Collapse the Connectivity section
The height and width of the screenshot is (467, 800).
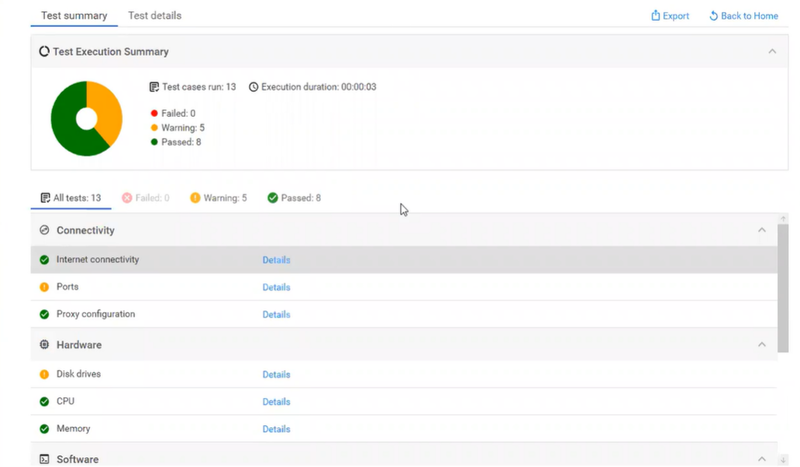pyautogui.click(x=762, y=231)
